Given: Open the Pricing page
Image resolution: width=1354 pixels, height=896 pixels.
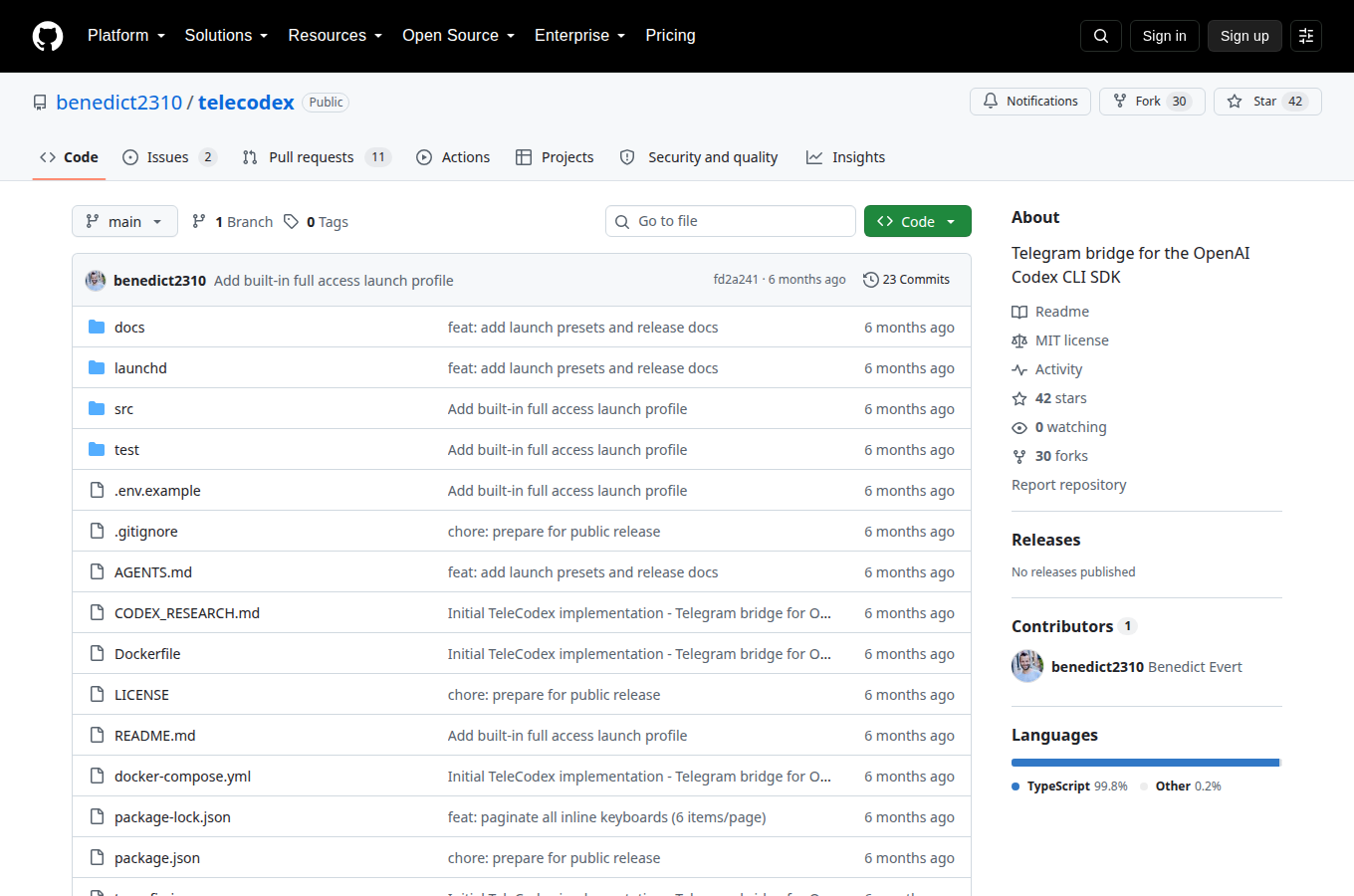Looking at the screenshot, I should 670,36.
